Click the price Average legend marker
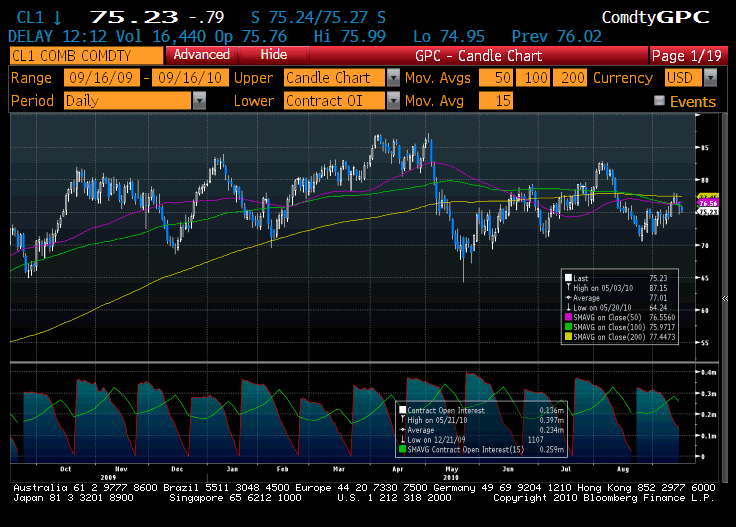Viewport: 736px width, 527px height. pyautogui.click(x=569, y=298)
